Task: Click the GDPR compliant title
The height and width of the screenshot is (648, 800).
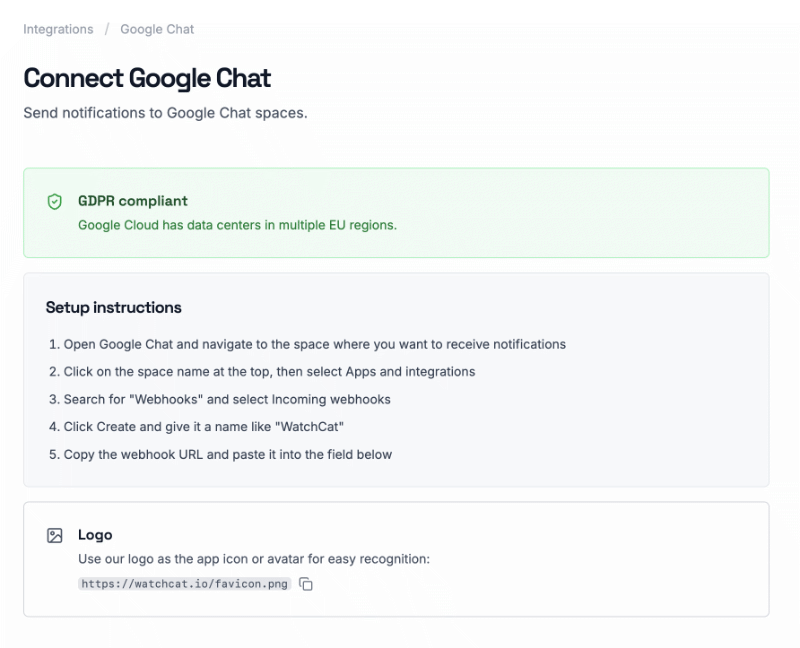Action: pyautogui.click(x=133, y=201)
